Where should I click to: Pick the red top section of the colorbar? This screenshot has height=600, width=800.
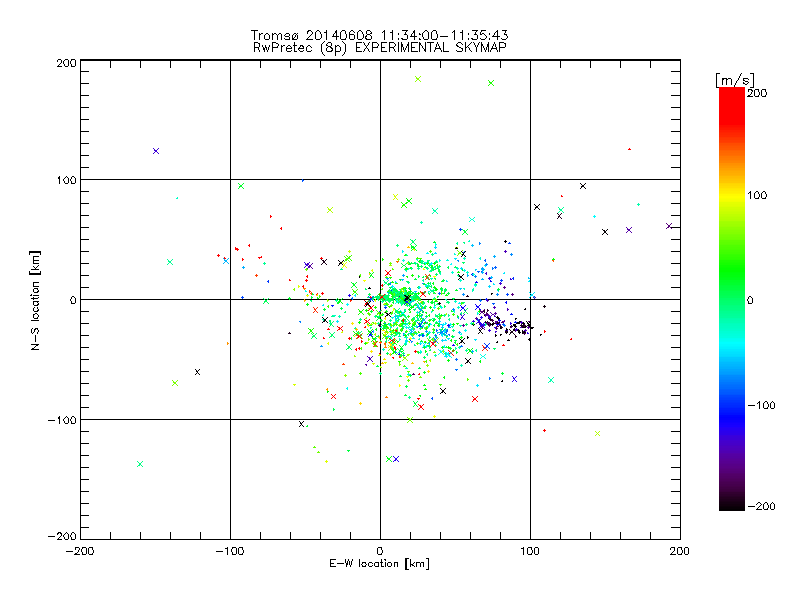[x=732, y=105]
